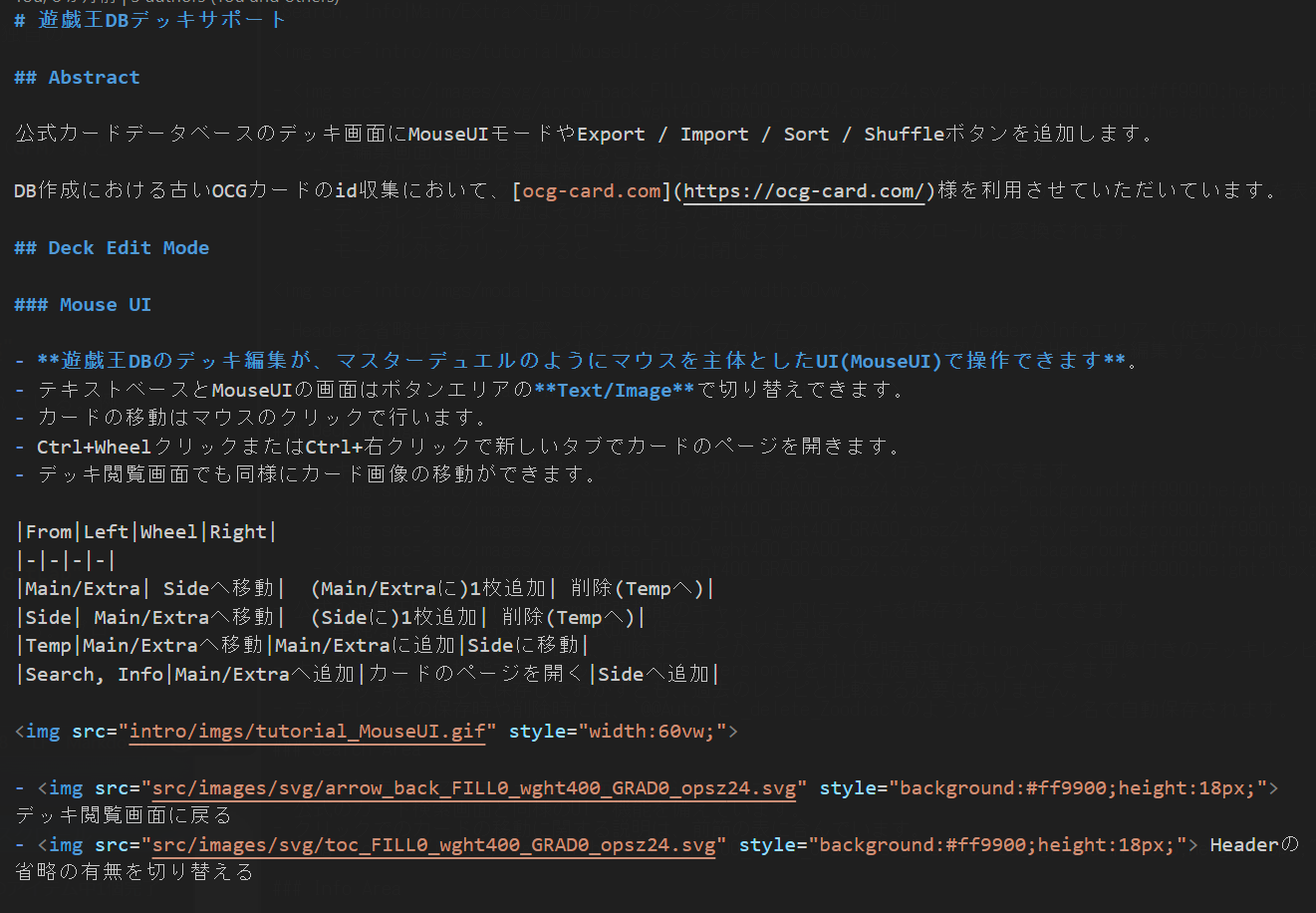Click the '[ocg-card.com]' link text
The image size is (1316, 913).
[x=593, y=190]
